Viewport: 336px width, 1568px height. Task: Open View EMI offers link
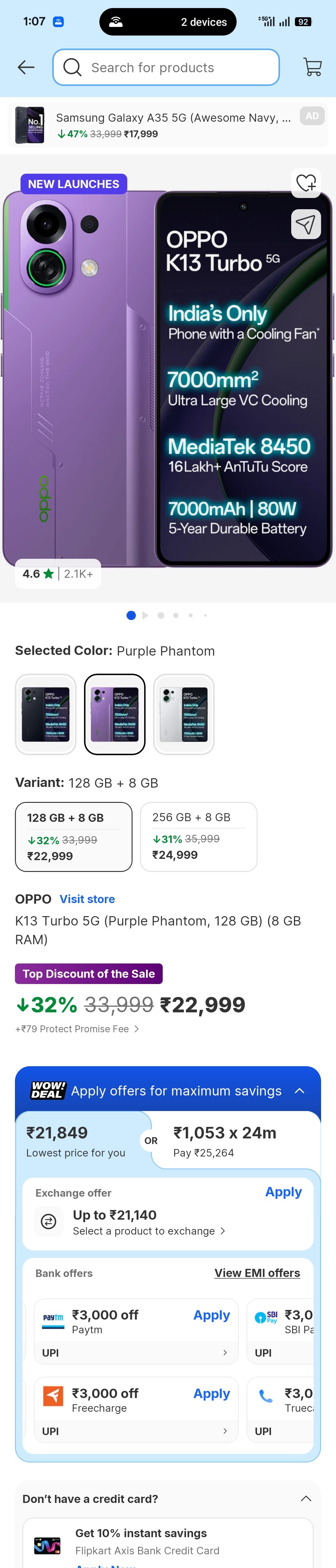pyautogui.click(x=257, y=1273)
